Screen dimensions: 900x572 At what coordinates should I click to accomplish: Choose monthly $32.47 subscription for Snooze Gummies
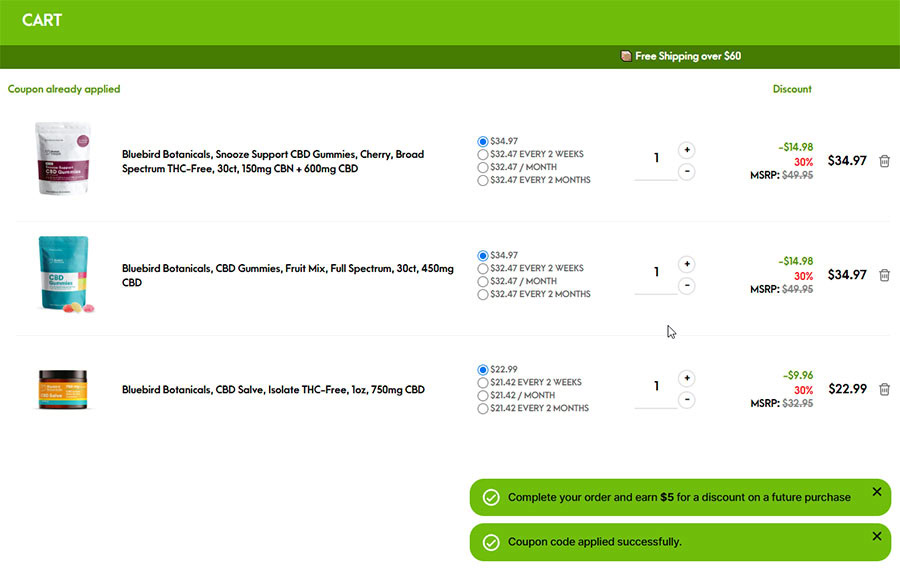pyautogui.click(x=483, y=168)
